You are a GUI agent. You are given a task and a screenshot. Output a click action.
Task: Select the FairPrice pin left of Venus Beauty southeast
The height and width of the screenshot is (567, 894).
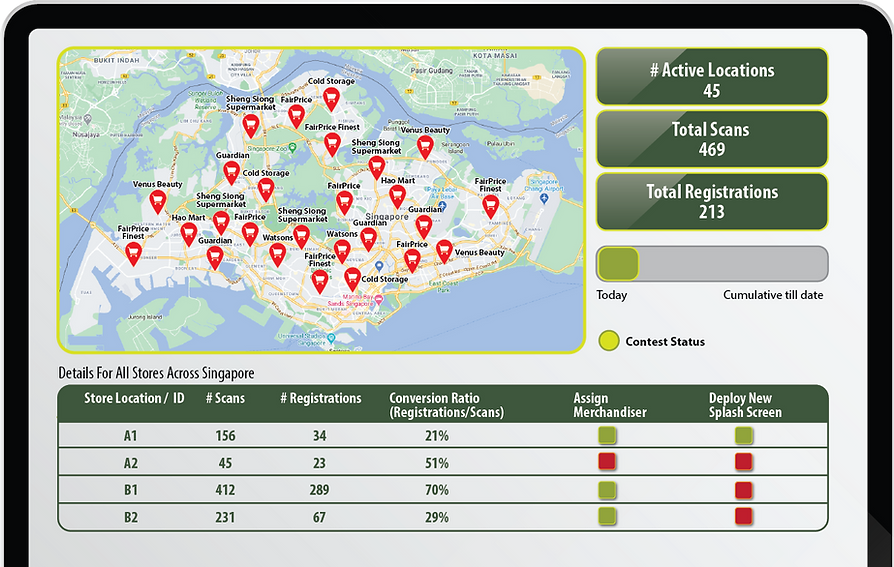click(412, 261)
